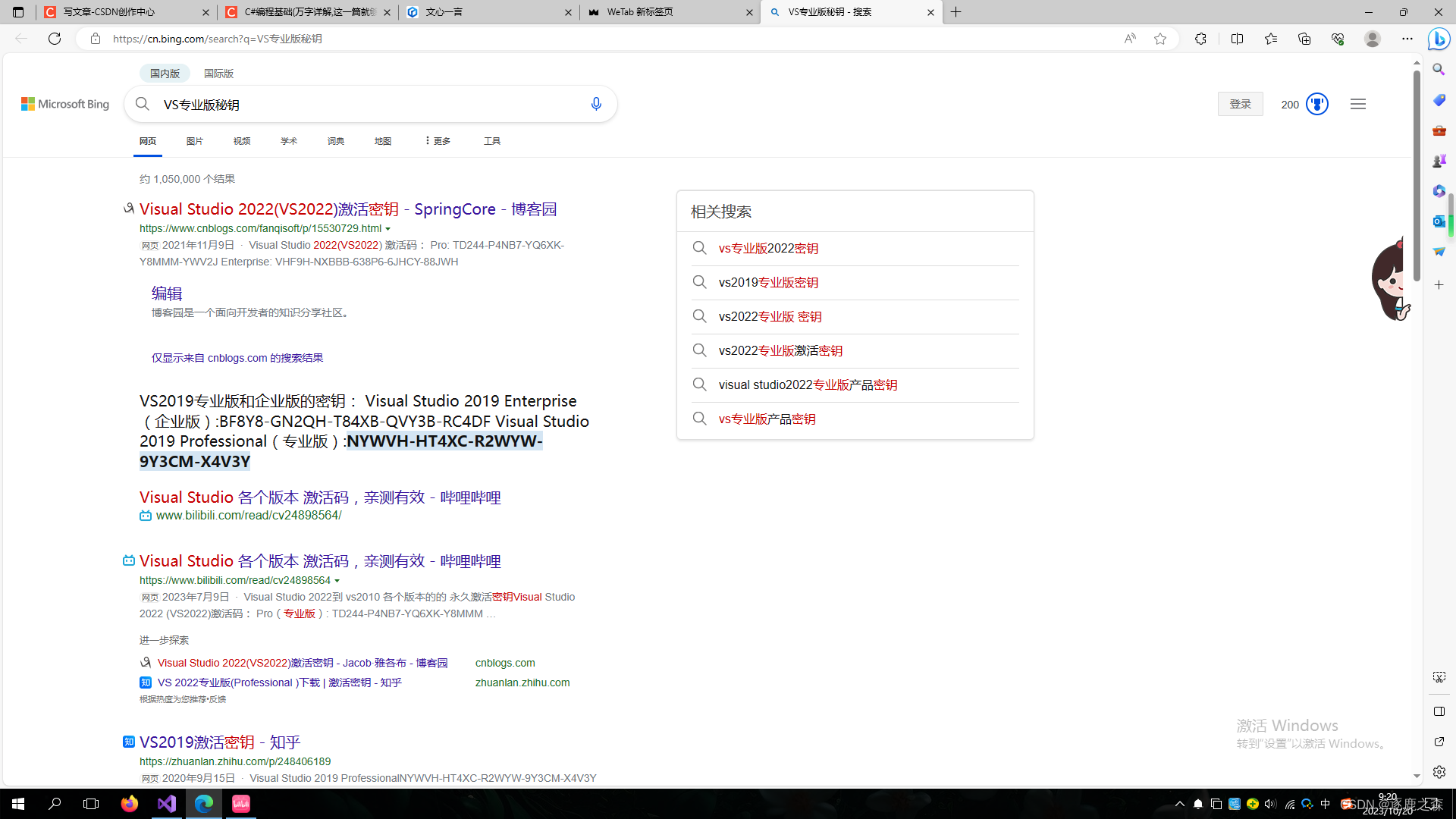Screen dimensions: 1456x819
Task: Switch to 国内版 search mode
Action: tap(165, 74)
